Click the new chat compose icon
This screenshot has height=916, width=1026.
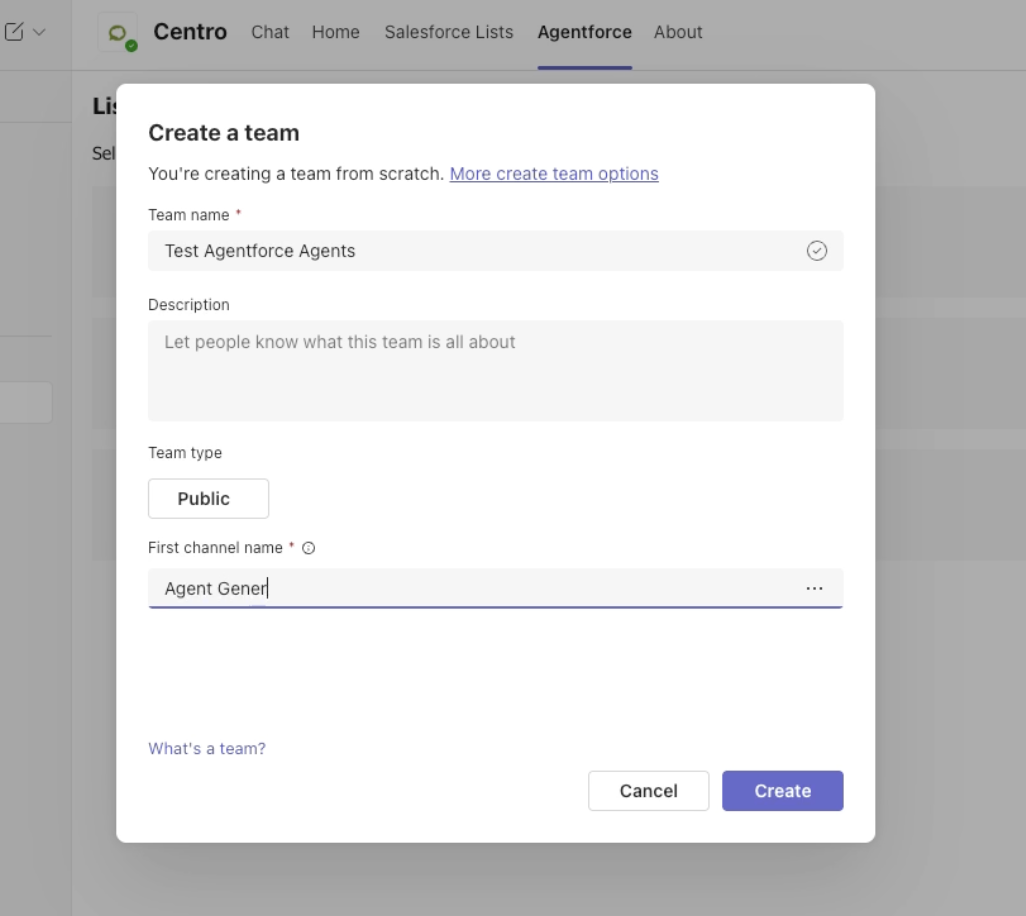[14, 31]
